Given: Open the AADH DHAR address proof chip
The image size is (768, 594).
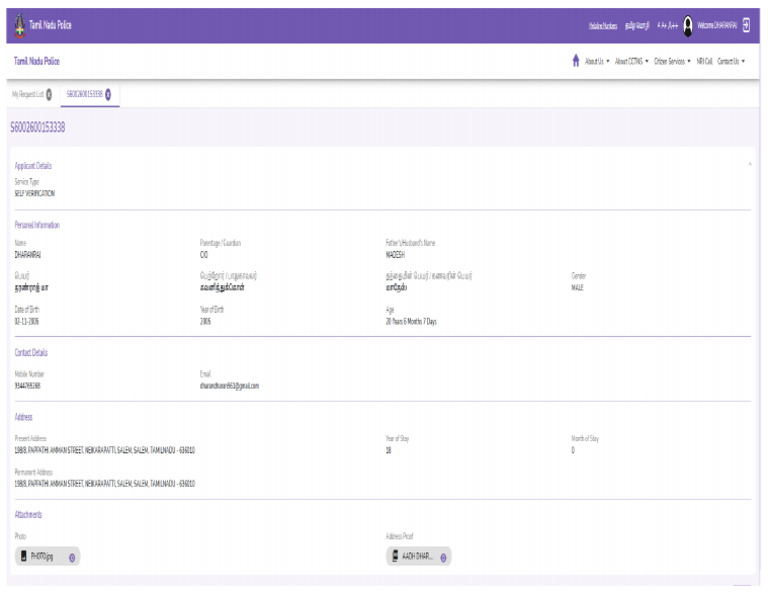Looking at the screenshot, I should click(x=419, y=556).
